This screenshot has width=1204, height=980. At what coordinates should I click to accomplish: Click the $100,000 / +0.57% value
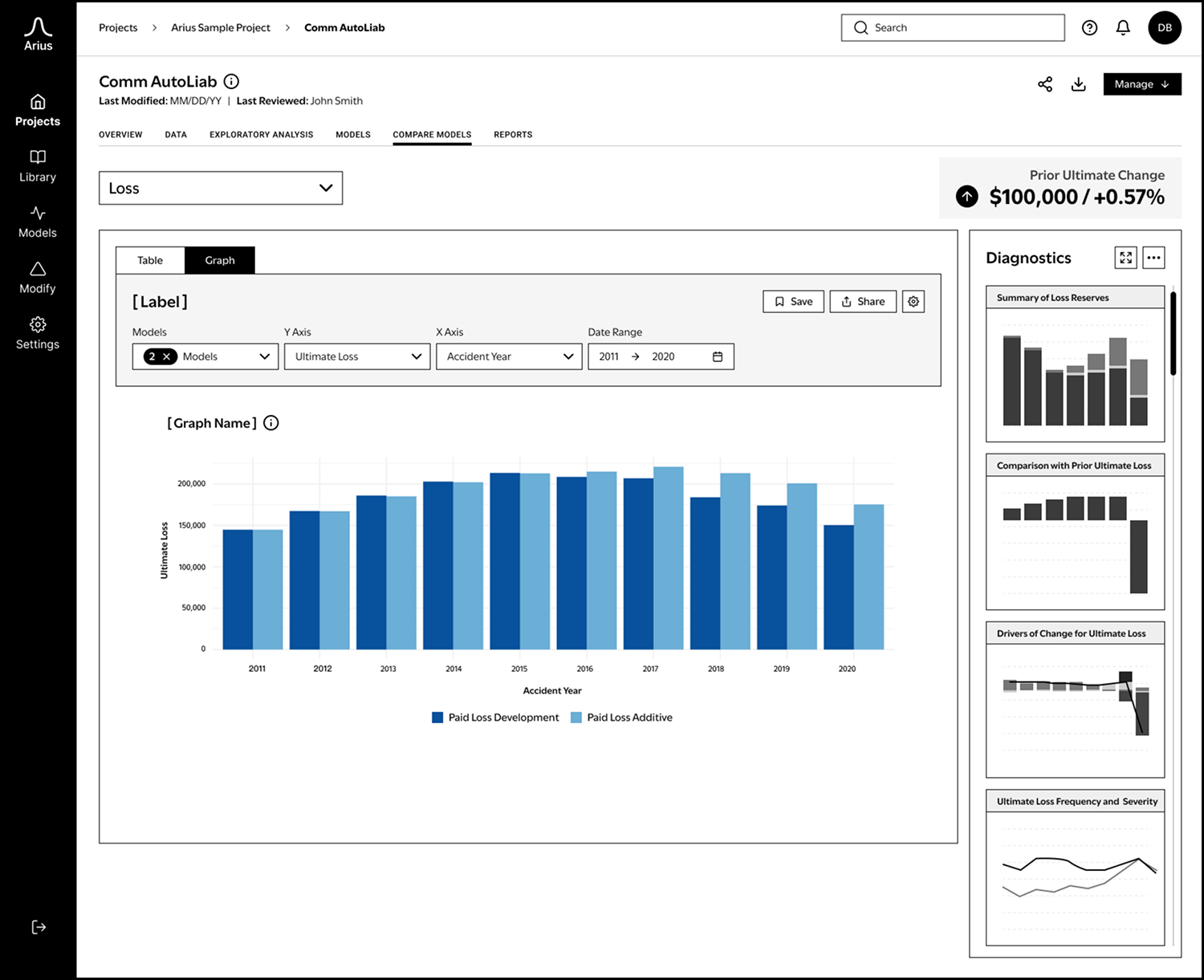pos(1076,197)
